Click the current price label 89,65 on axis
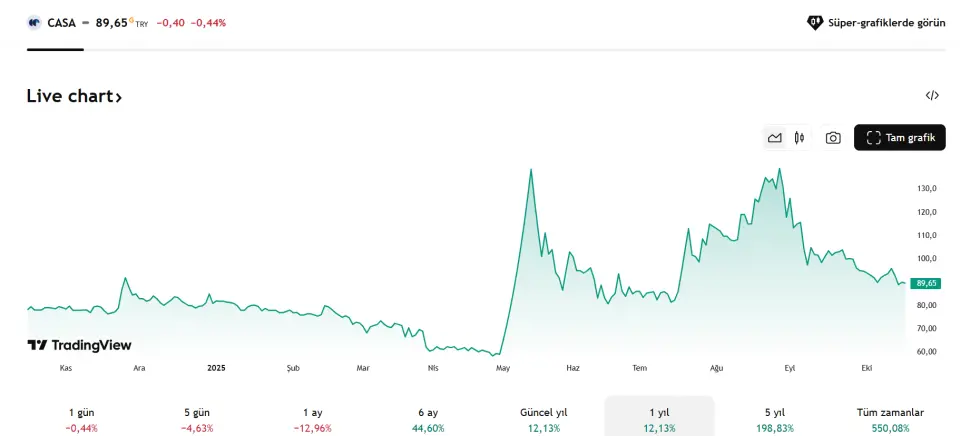This screenshot has height=436, width=960. coord(926,283)
